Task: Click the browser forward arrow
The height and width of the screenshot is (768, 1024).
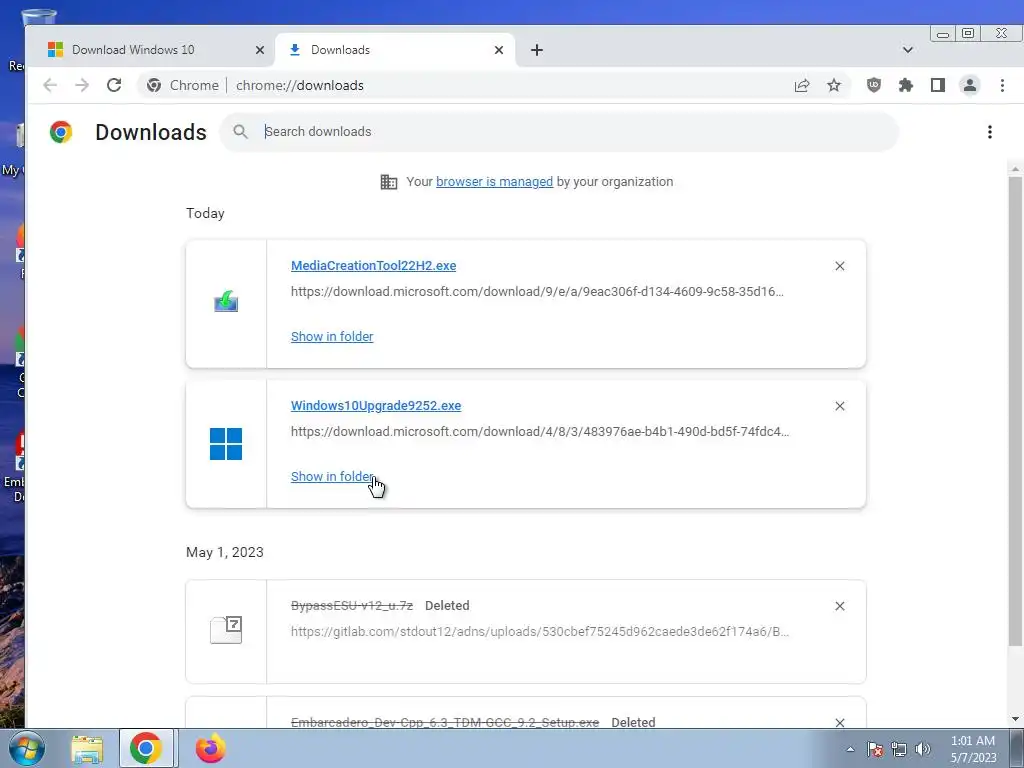Action: click(x=82, y=86)
